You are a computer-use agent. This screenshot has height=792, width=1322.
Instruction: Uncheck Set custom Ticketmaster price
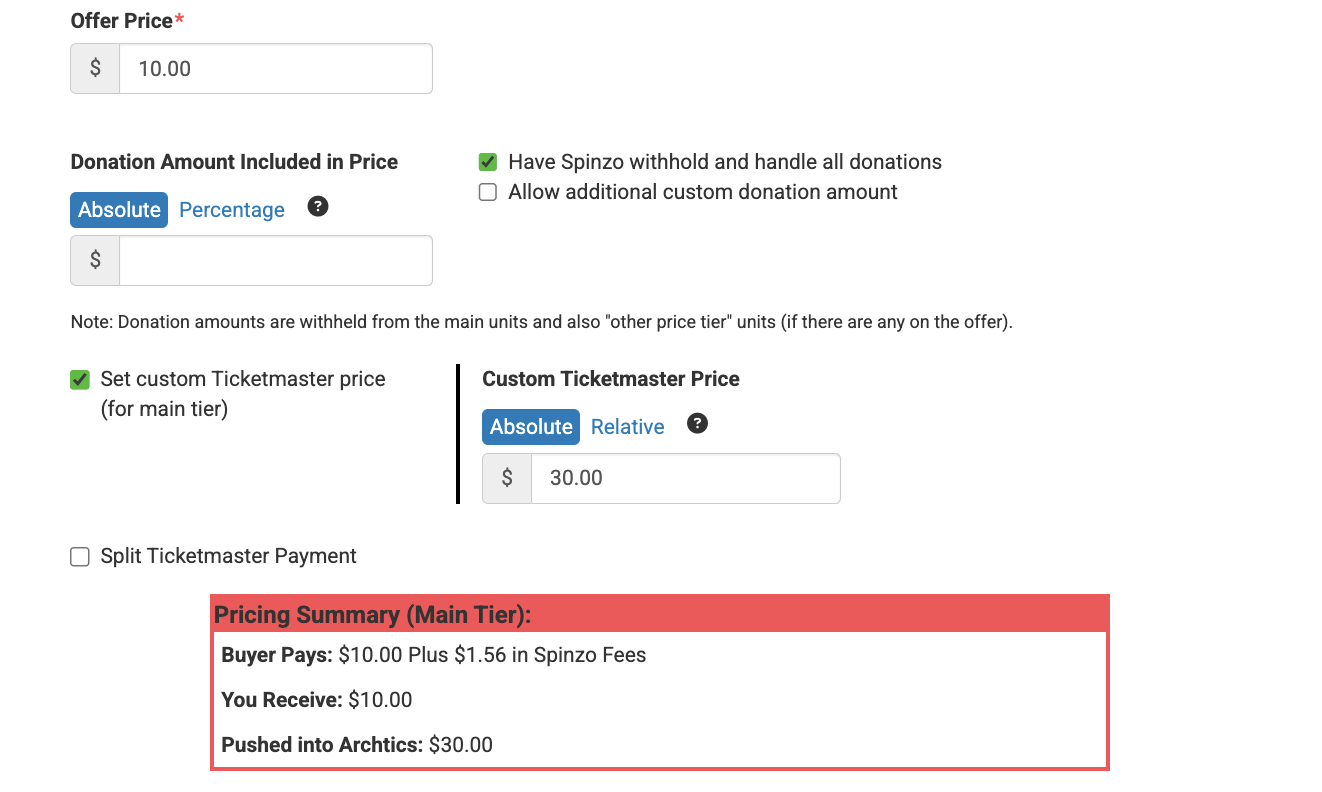[x=80, y=380]
